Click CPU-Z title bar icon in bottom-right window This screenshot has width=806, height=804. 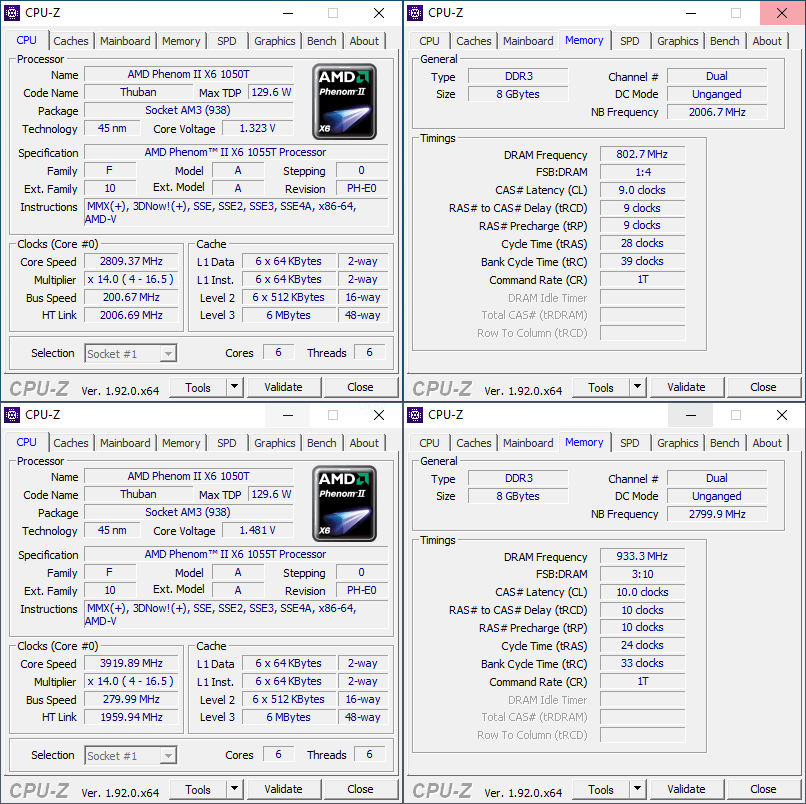[x=416, y=415]
